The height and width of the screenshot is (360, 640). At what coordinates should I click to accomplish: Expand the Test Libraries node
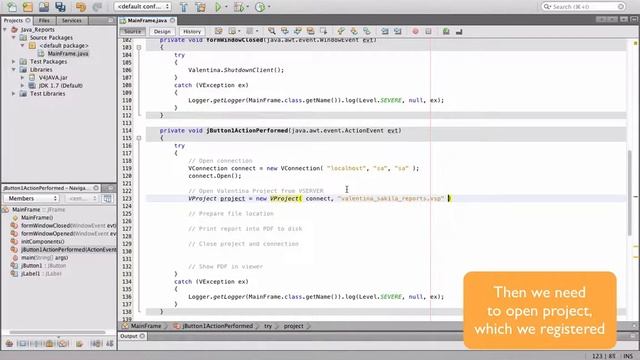pos(14,93)
